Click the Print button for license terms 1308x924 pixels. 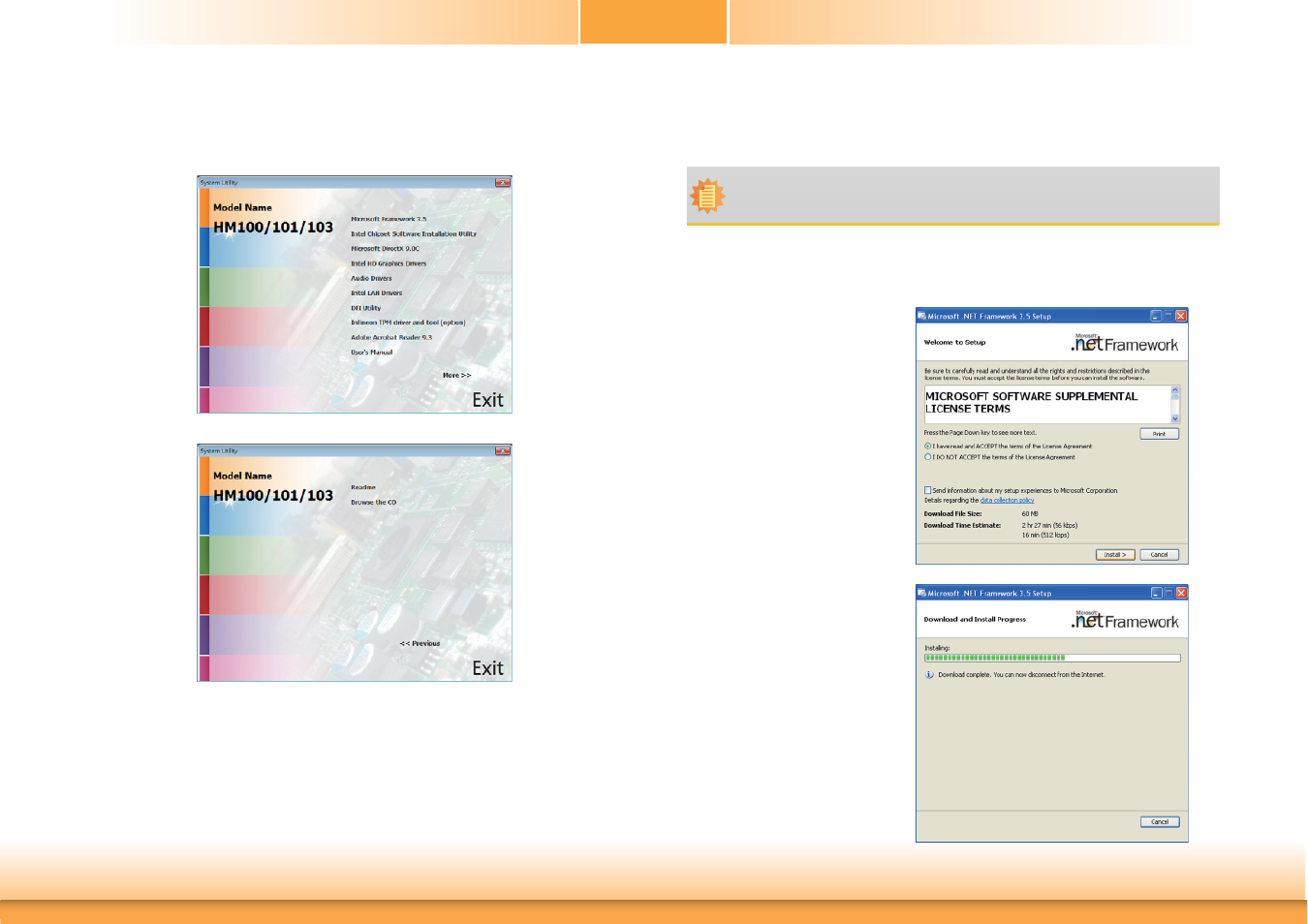point(1159,434)
